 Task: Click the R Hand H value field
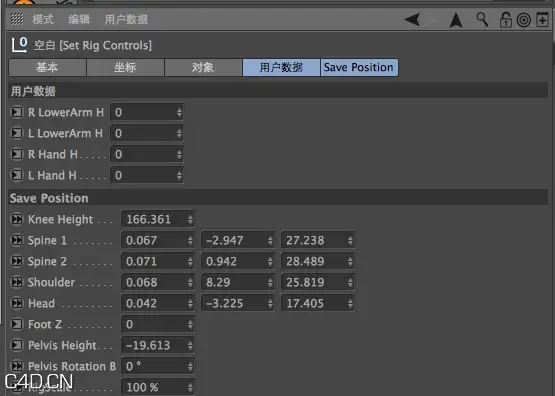pos(147,154)
